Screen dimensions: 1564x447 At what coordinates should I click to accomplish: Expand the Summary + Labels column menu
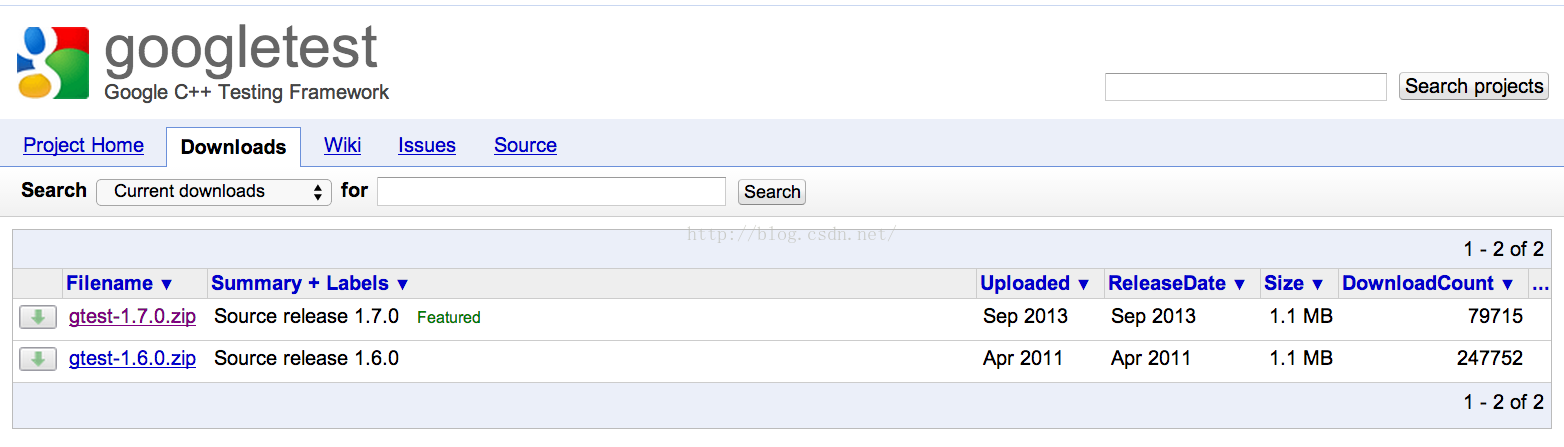(x=310, y=284)
